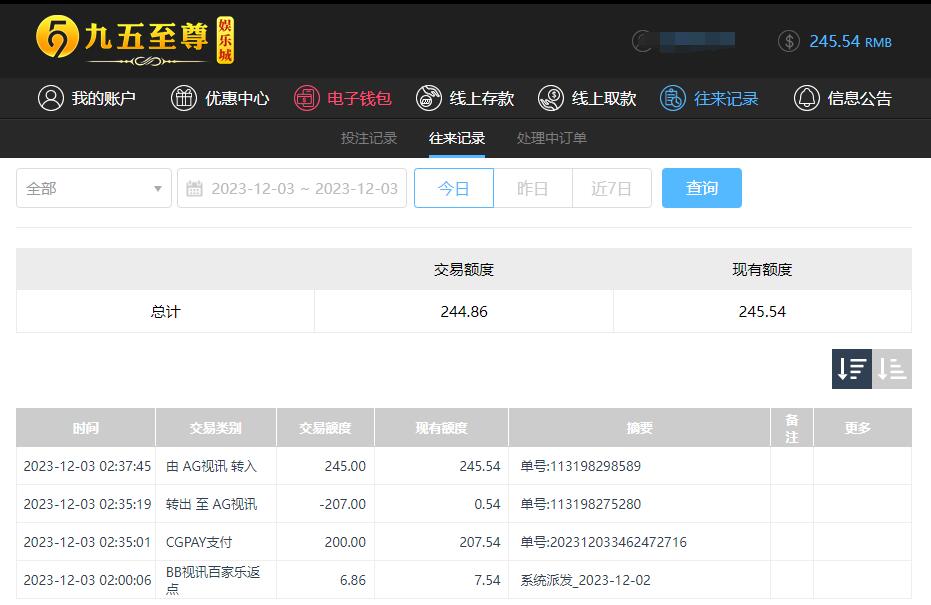Image resolution: width=931 pixels, height=605 pixels.
Task: Click the 查询 search button
Action: click(701, 188)
